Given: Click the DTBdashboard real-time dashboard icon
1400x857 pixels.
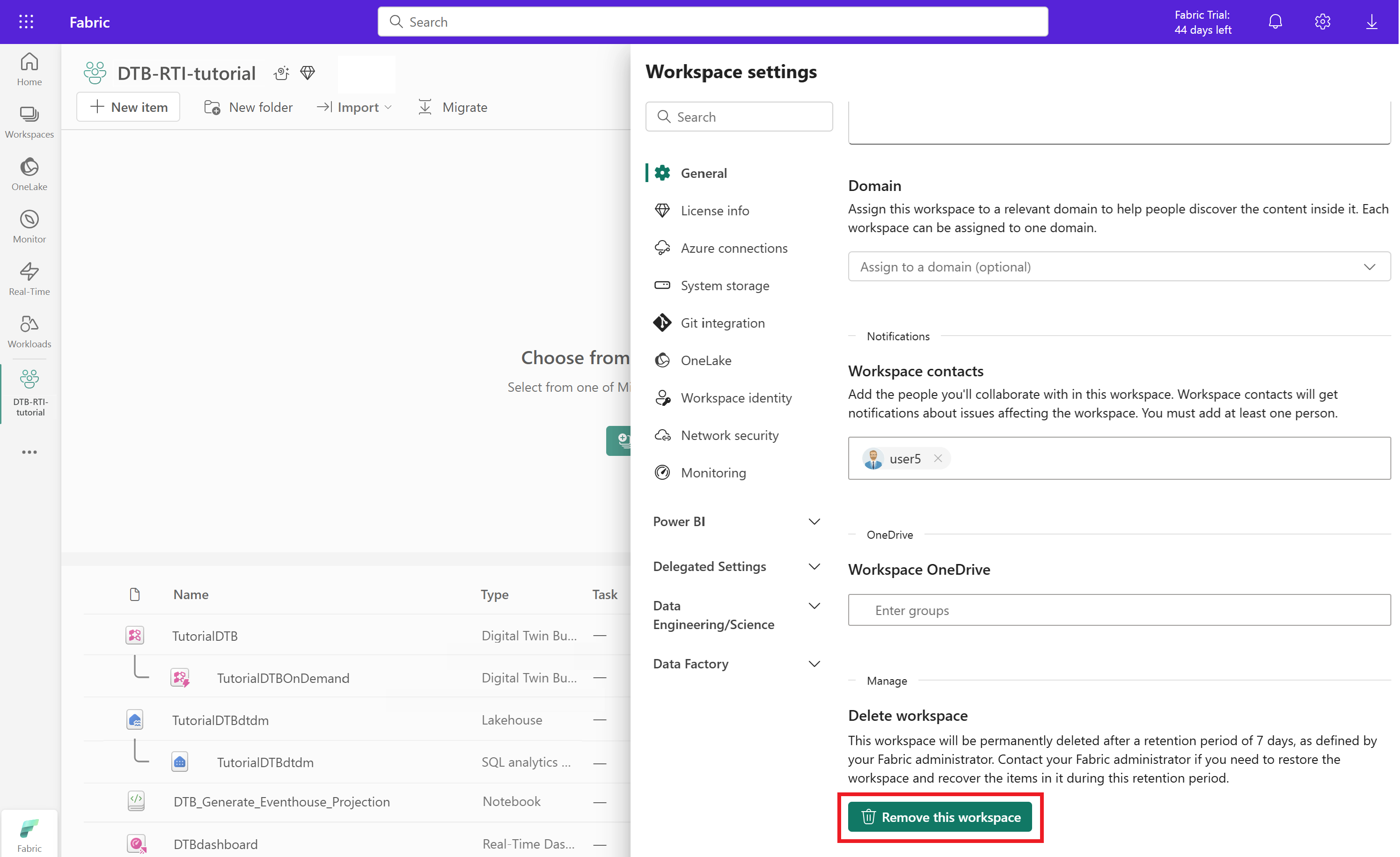Looking at the screenshot, I should (x=136, y=843).
